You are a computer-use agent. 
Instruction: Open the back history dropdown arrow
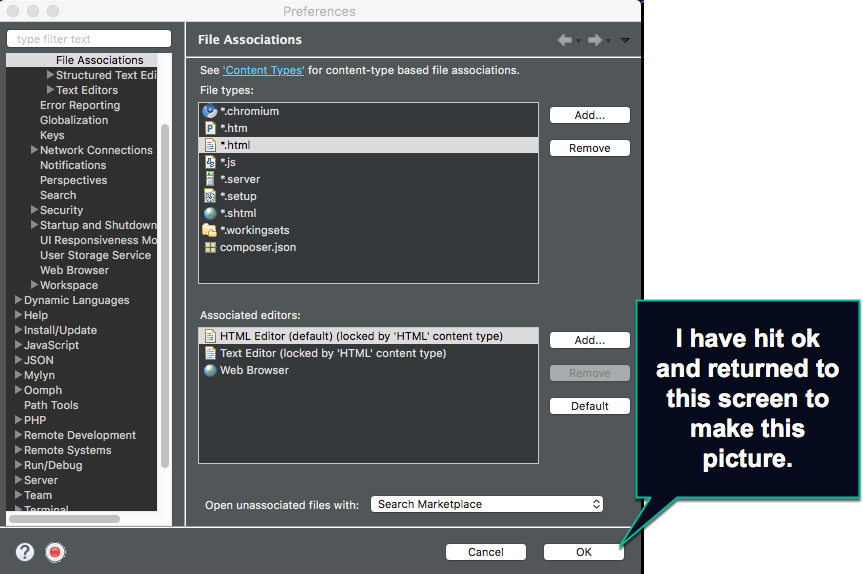pyautogui.click(x=578, y=41)
